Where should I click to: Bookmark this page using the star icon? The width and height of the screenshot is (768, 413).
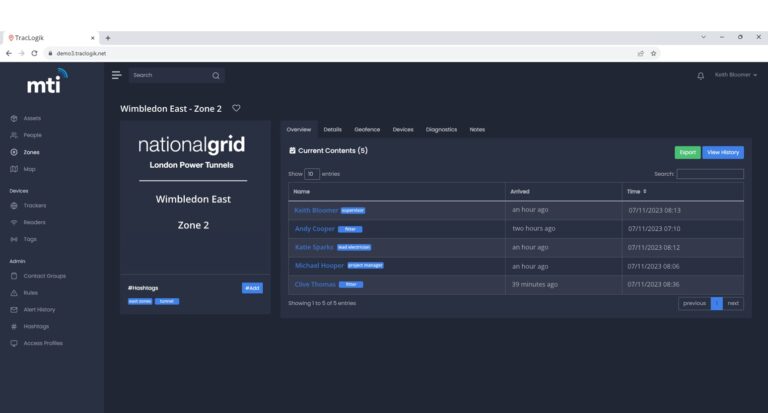click(653, 53)
